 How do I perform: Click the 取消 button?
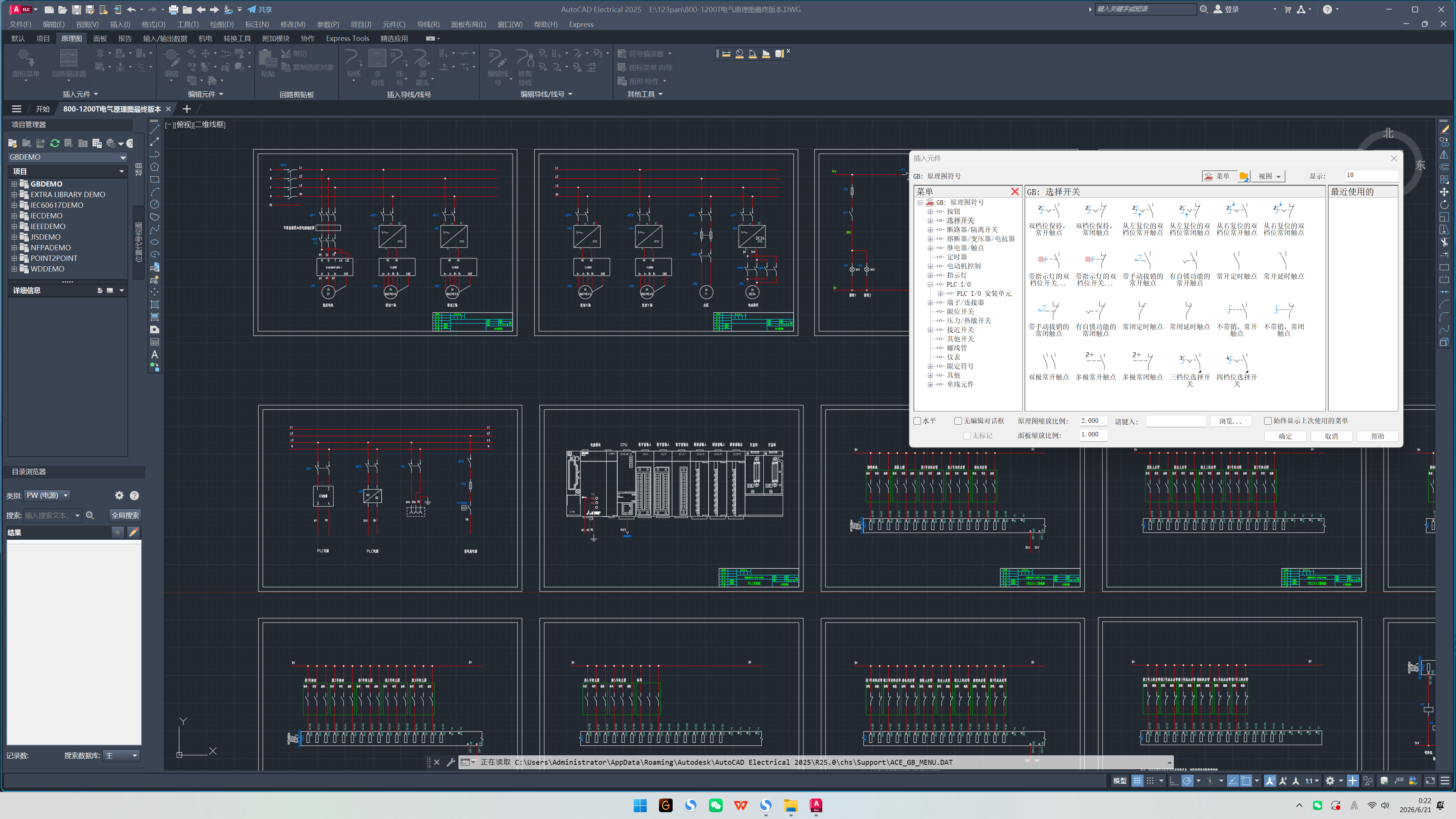coord(1331,436)
